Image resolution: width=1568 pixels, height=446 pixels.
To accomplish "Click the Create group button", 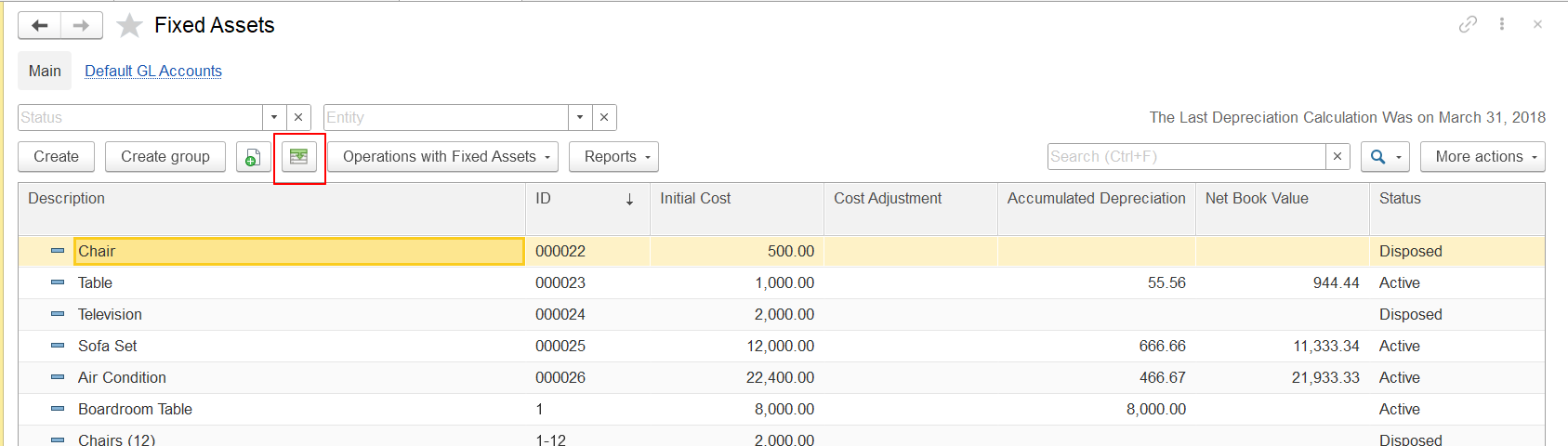I will pos(165,157).
